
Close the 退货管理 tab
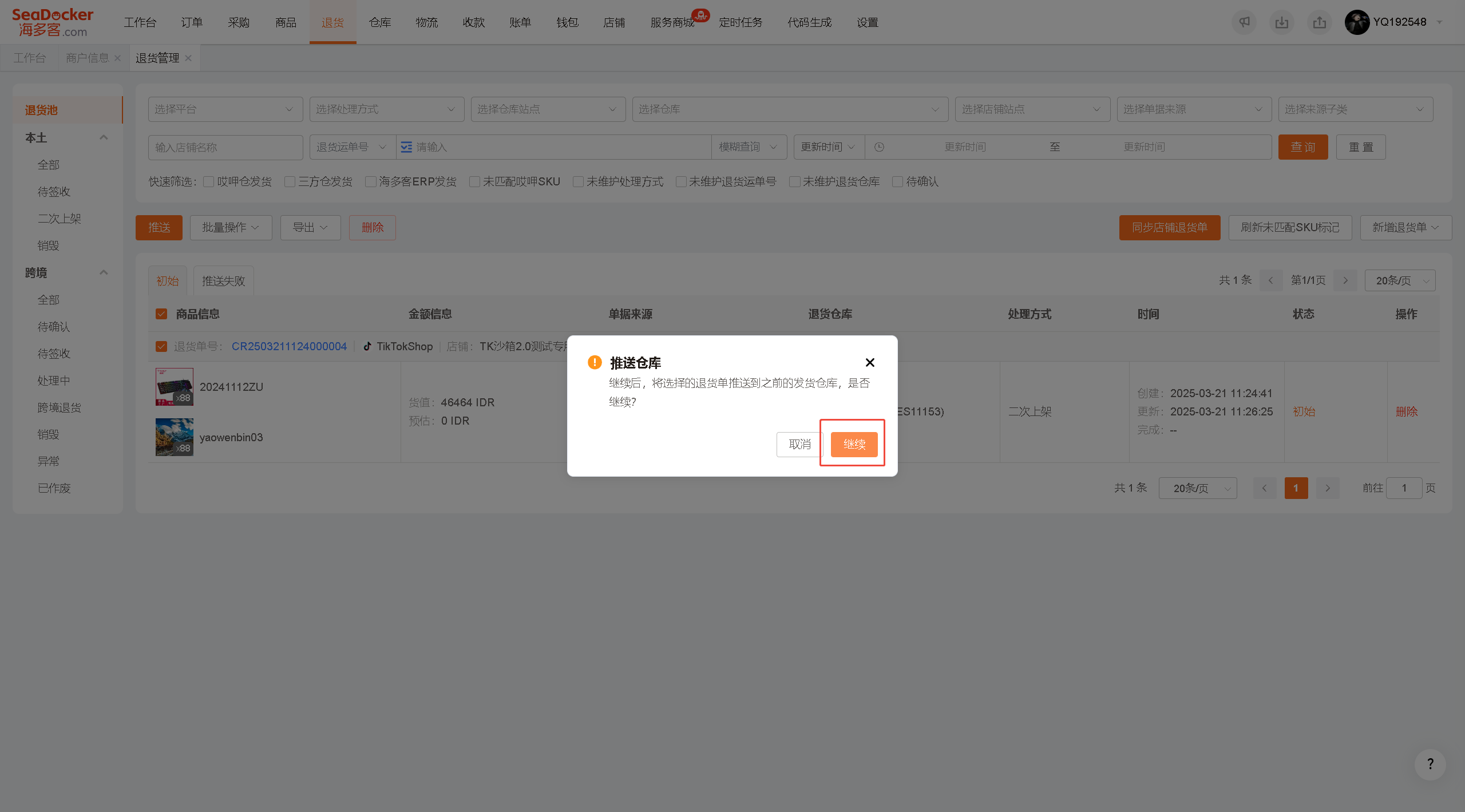[x=188, y=58]
